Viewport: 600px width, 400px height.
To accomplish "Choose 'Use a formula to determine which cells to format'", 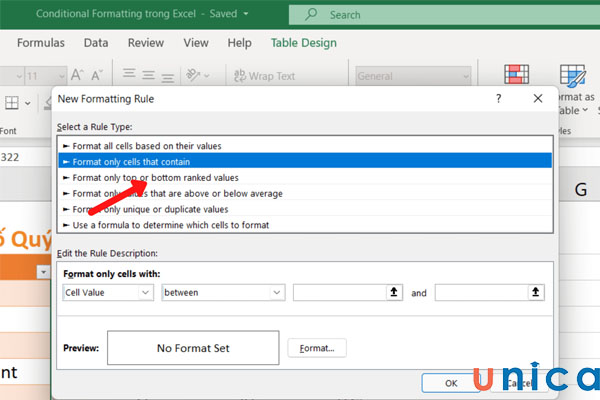I will [x=171, y=225].
